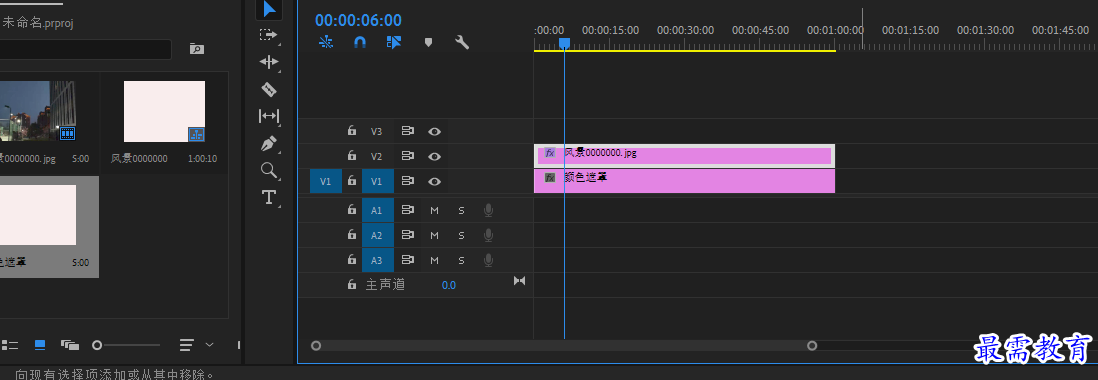Toggle sync lock for V3
This screenshot has height=380, width=1098.
coord(408,131)
